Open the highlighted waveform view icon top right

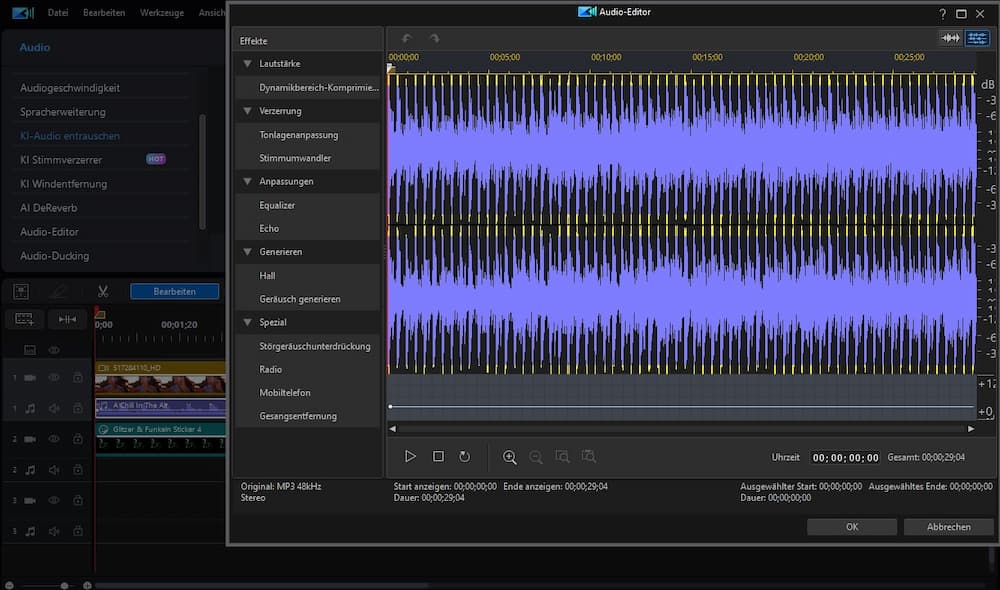(x=977, y=37)
